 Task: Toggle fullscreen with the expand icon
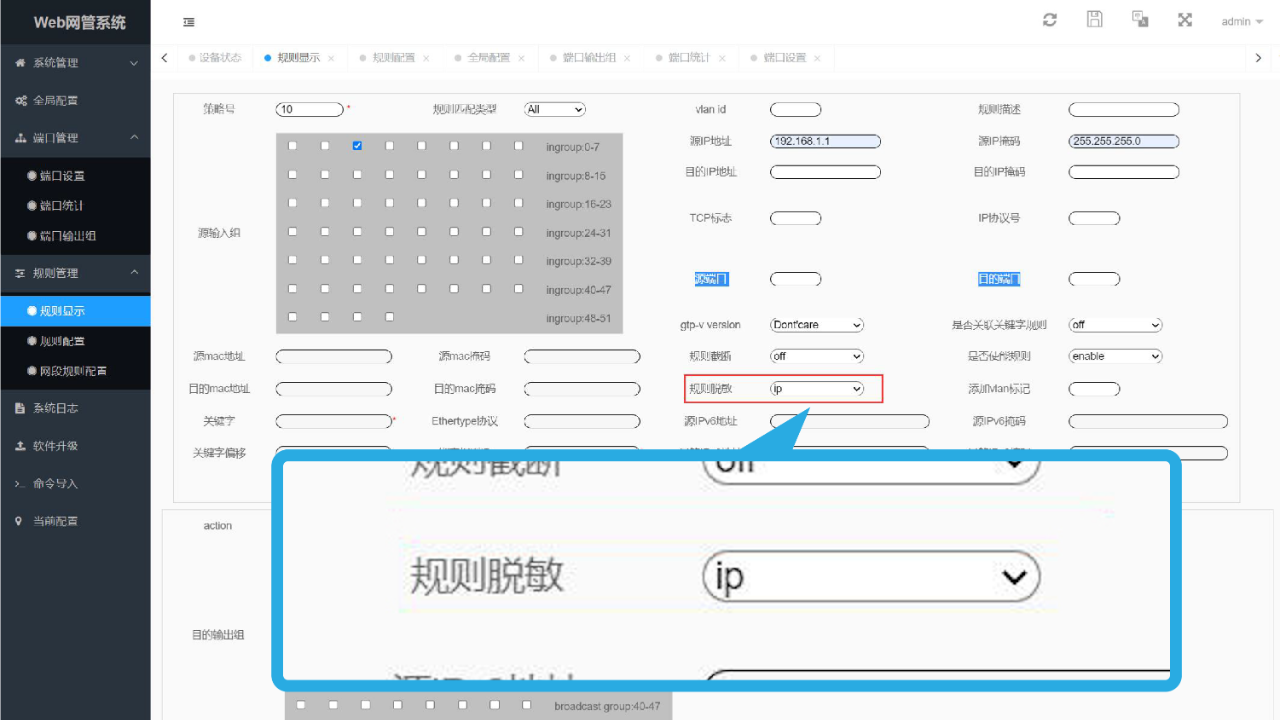pyautogui.click(x=1185, y=20)
